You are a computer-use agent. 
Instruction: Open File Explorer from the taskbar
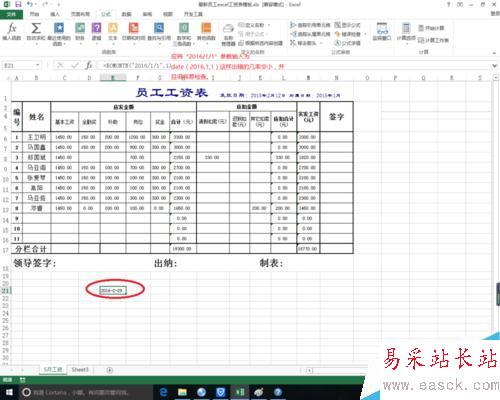coord(182,392)
